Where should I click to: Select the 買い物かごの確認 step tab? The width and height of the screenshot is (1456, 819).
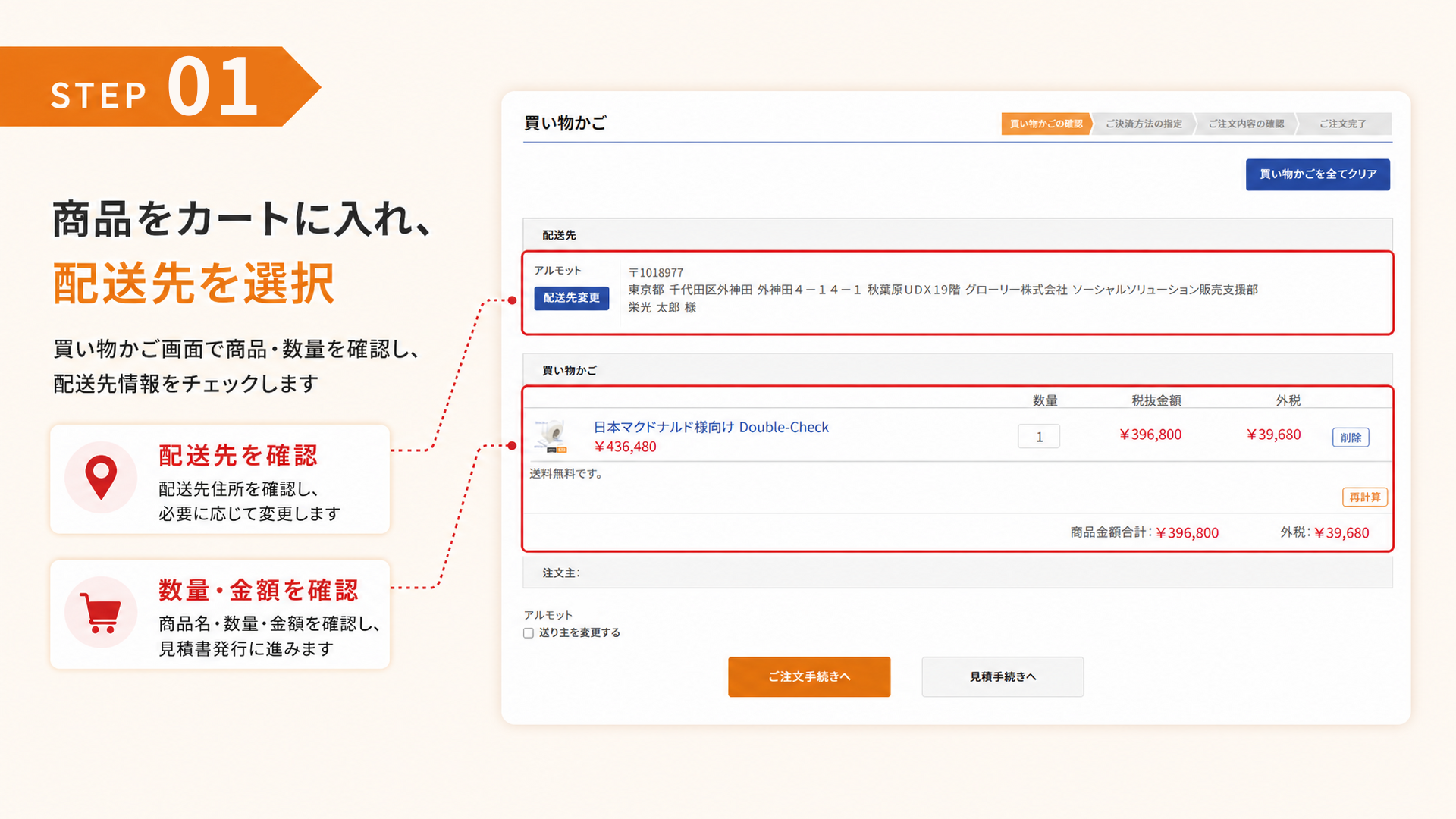click(1046, 124)
